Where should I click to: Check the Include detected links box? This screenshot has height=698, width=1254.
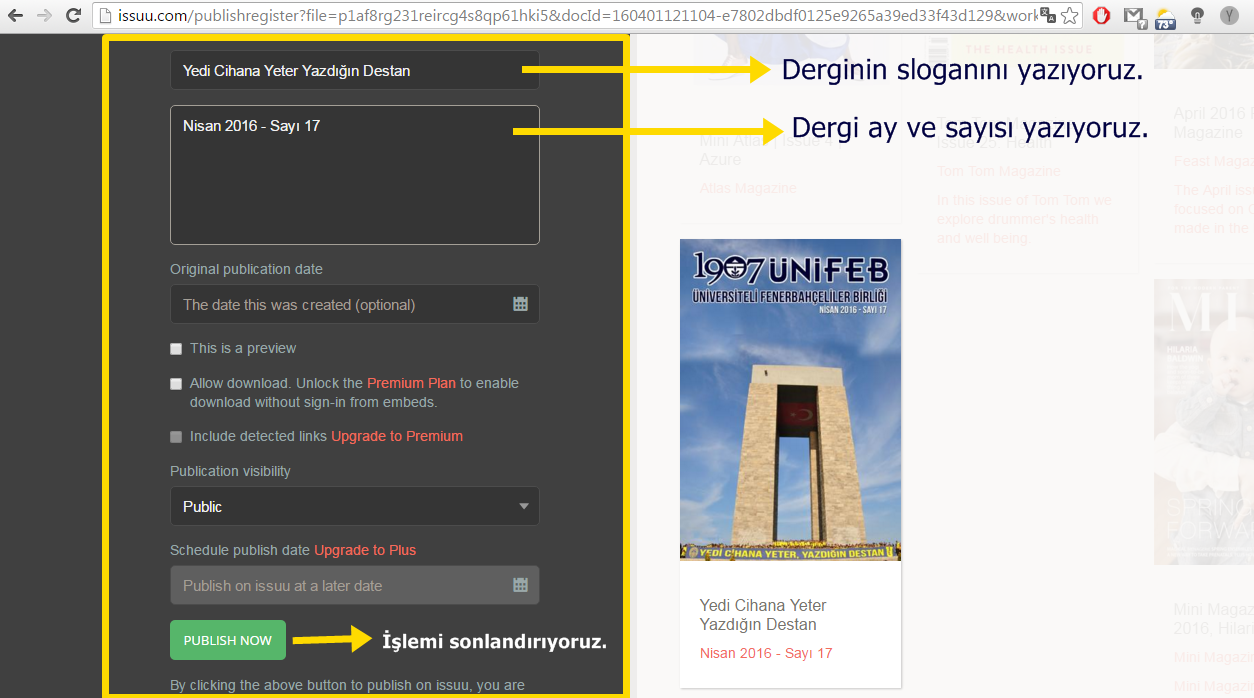[x=176, y=437]
